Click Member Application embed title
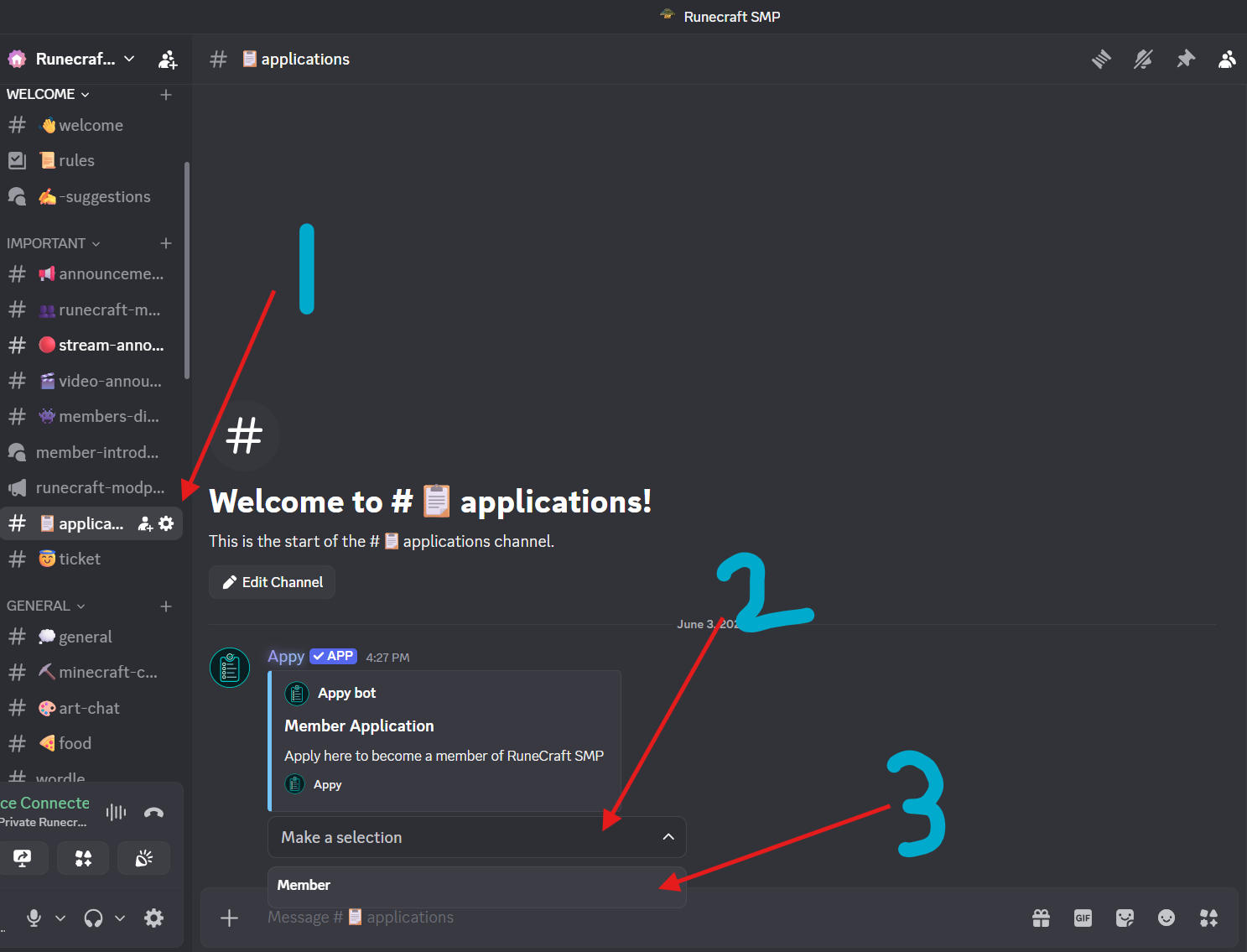Image resolution: width=1247 pixels, height=952 pixels. pyautogui.click(x=359, y=726)
